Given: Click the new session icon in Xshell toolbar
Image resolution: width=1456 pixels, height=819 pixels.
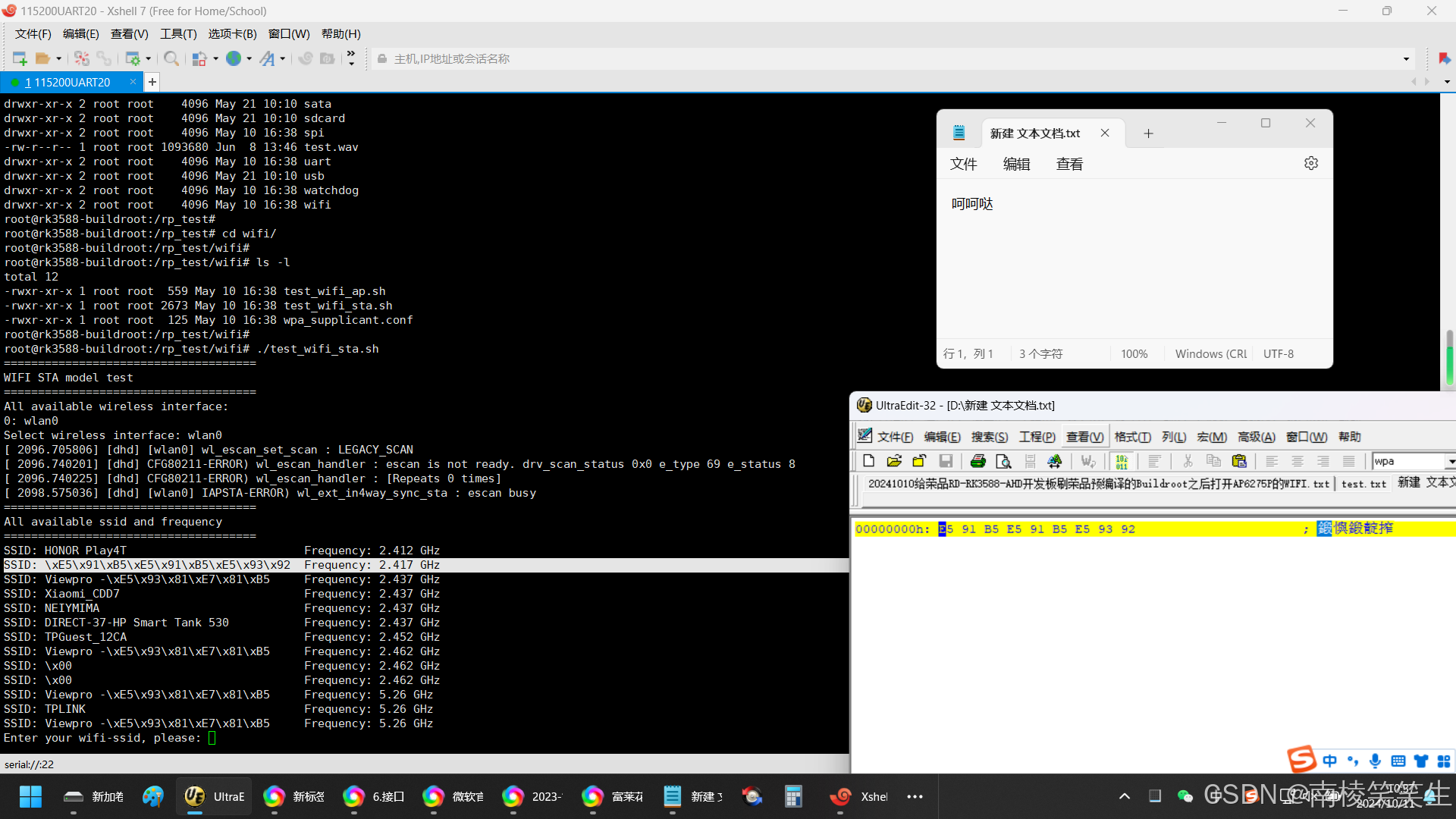Looking at the screenshot, I should point(20,58).
